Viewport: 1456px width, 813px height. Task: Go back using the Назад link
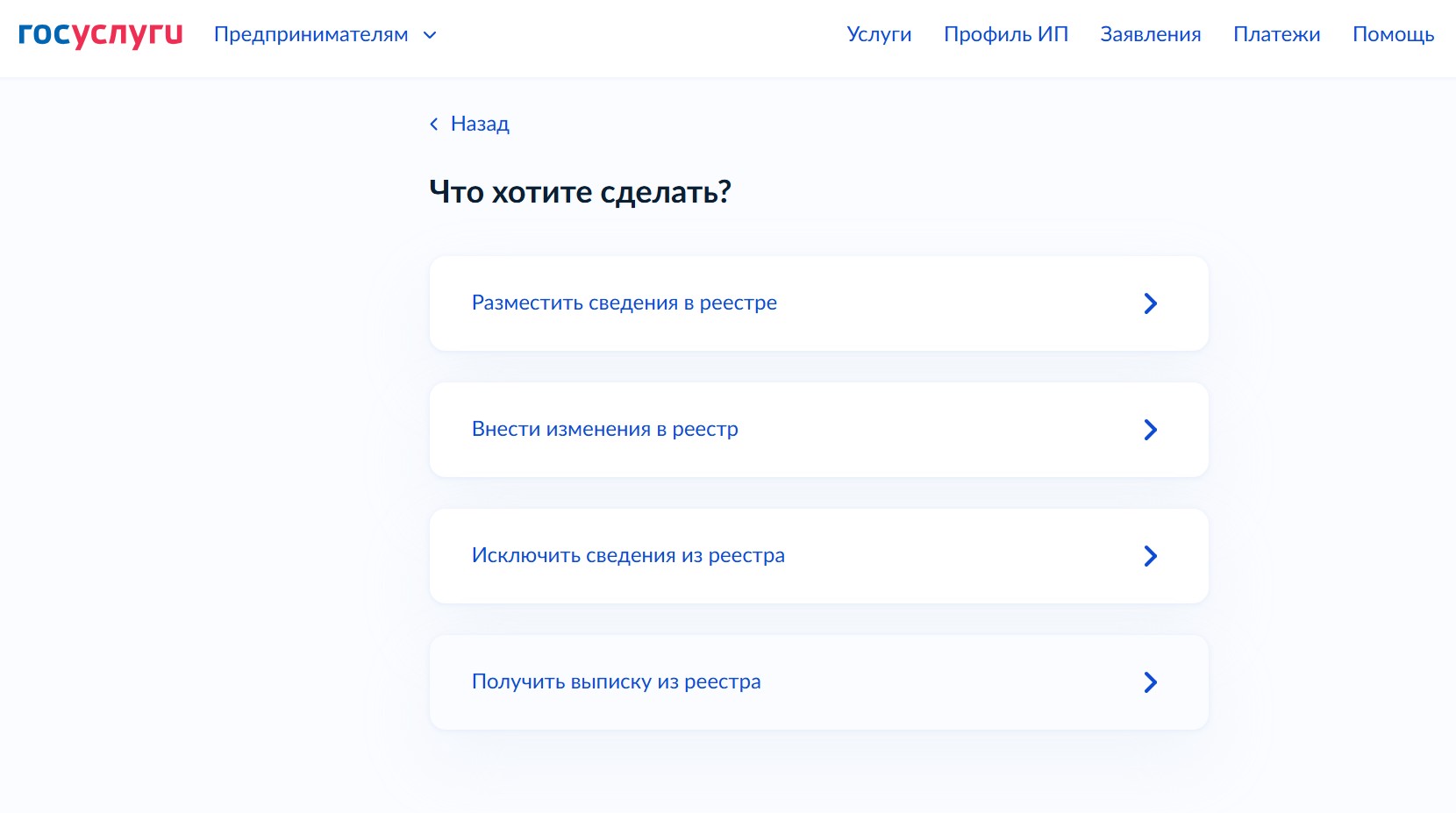click(x=479, y=124)
